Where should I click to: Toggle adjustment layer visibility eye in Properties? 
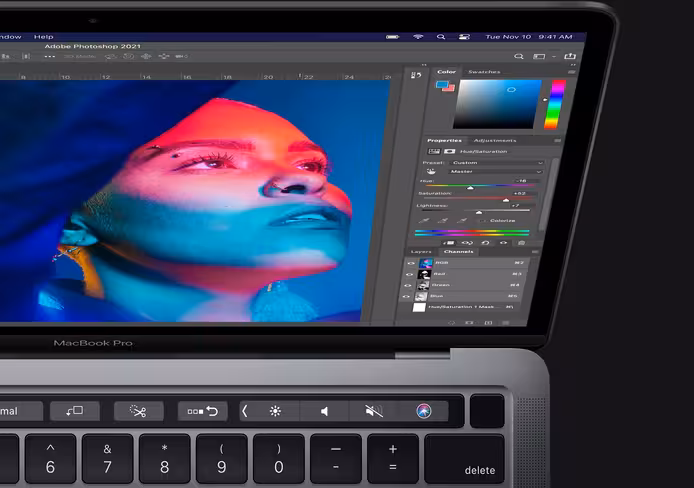(x=503, y=242)
